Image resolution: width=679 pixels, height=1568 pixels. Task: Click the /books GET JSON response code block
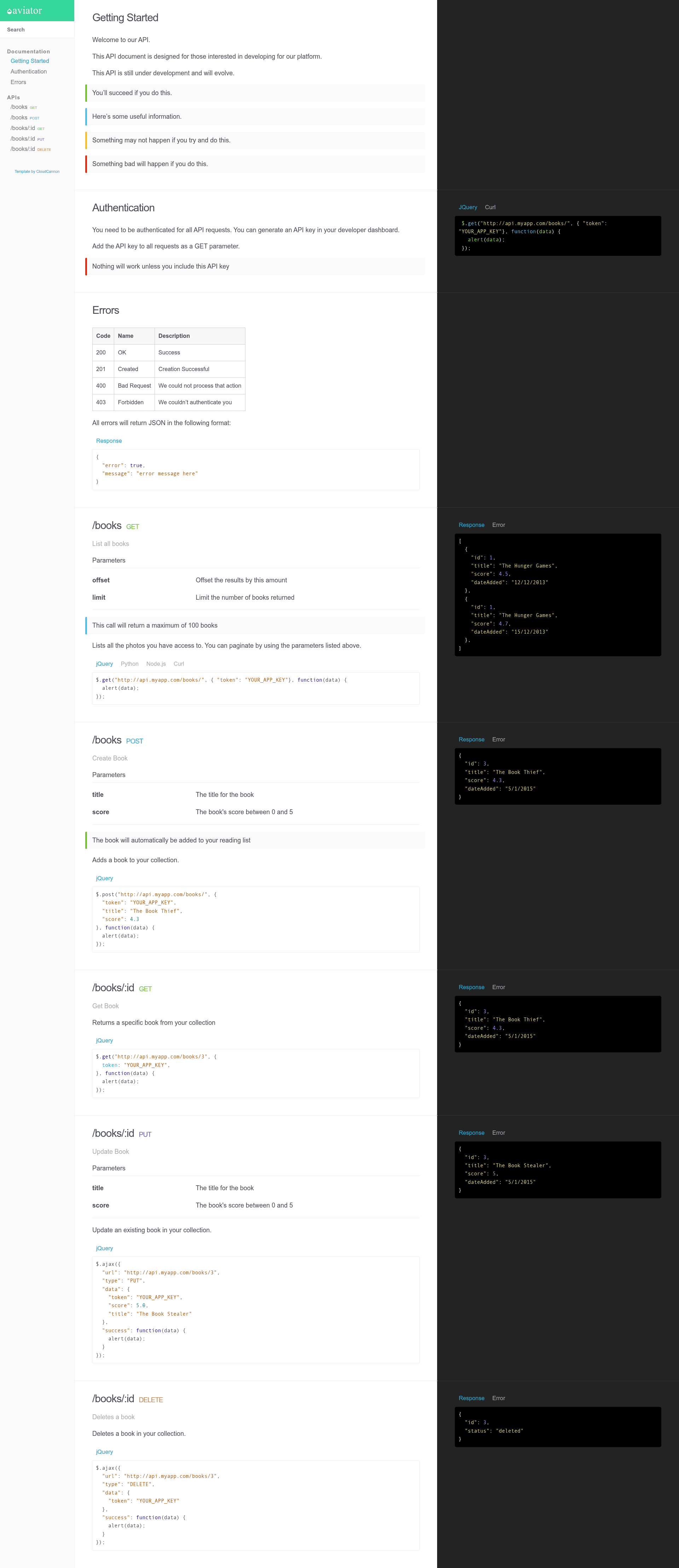[x=558, y=595]
